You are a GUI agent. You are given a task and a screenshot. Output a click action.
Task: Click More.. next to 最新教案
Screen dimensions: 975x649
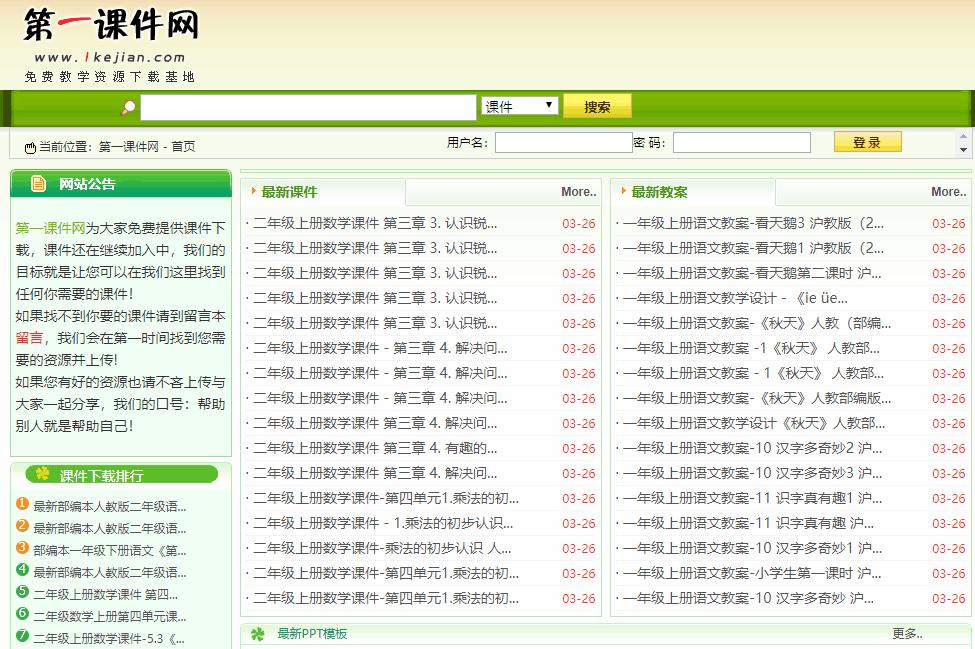pyautogui.click(x=946, y=191)
